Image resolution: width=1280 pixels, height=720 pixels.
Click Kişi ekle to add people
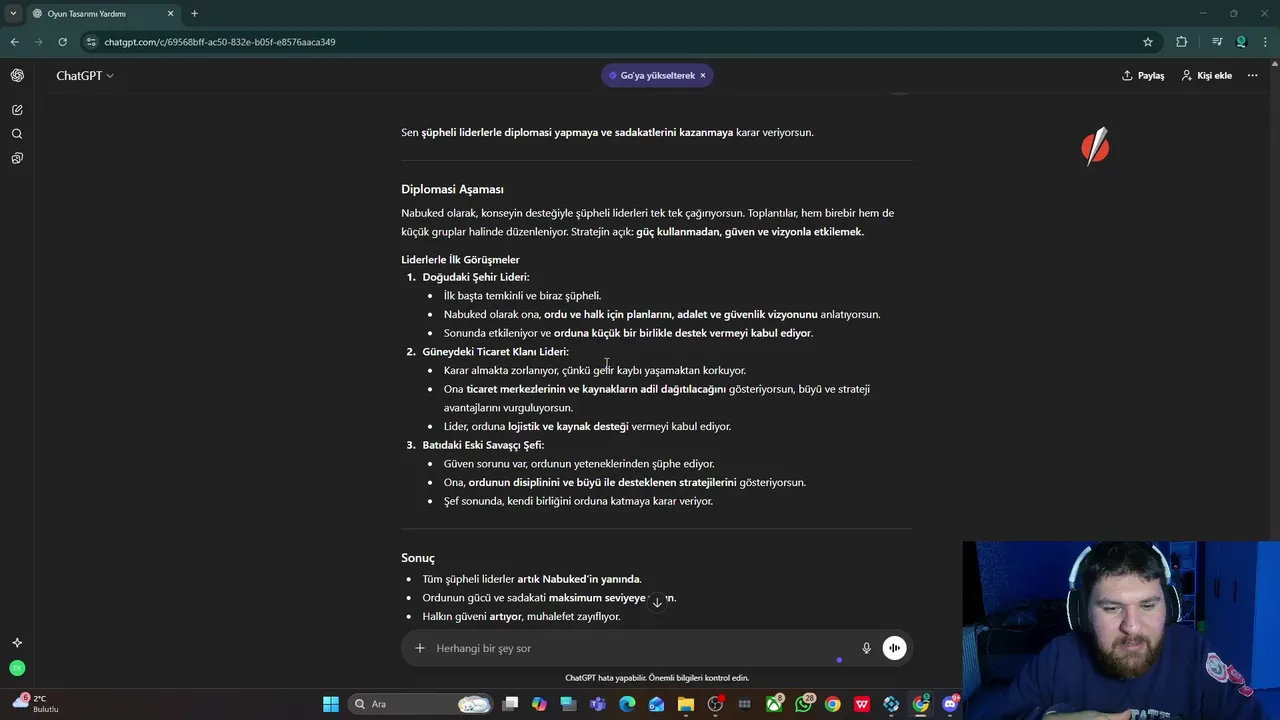[1207, 76]
